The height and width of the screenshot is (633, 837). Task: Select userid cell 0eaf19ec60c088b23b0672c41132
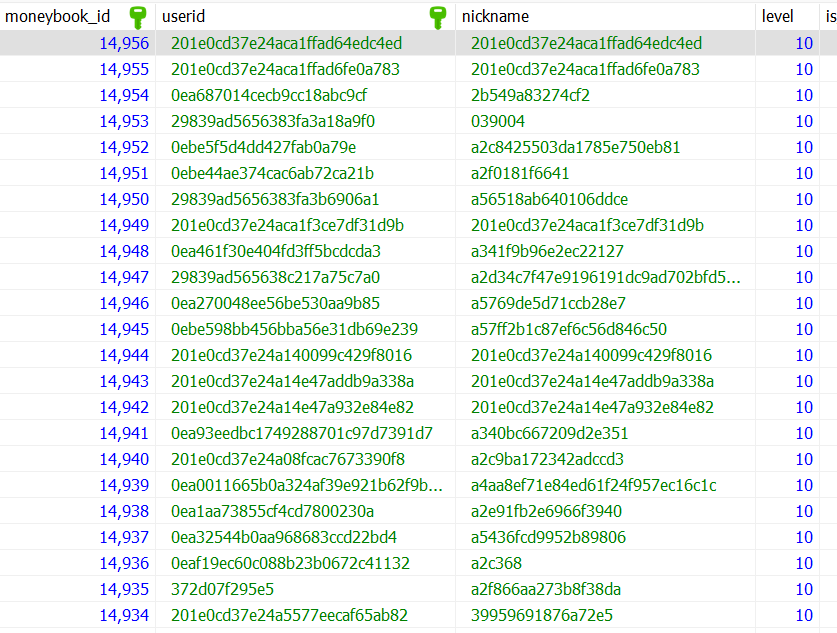pyautogui.click(x=290, y=563)
